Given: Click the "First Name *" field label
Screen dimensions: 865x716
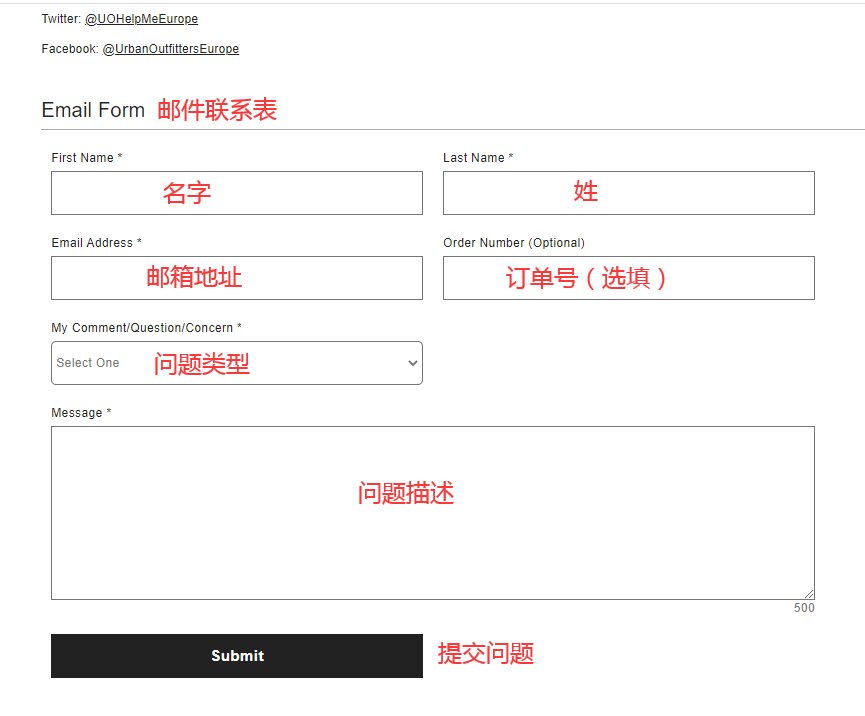Looking at the screenshot, I should click(87, 158).
